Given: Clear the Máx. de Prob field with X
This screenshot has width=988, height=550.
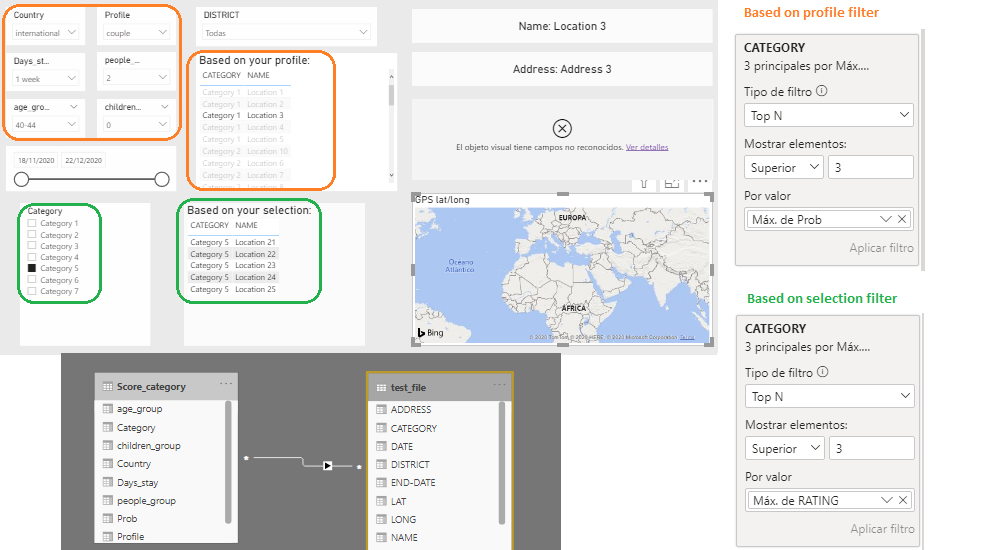Looking at the screenshot, I should point(902,219).
